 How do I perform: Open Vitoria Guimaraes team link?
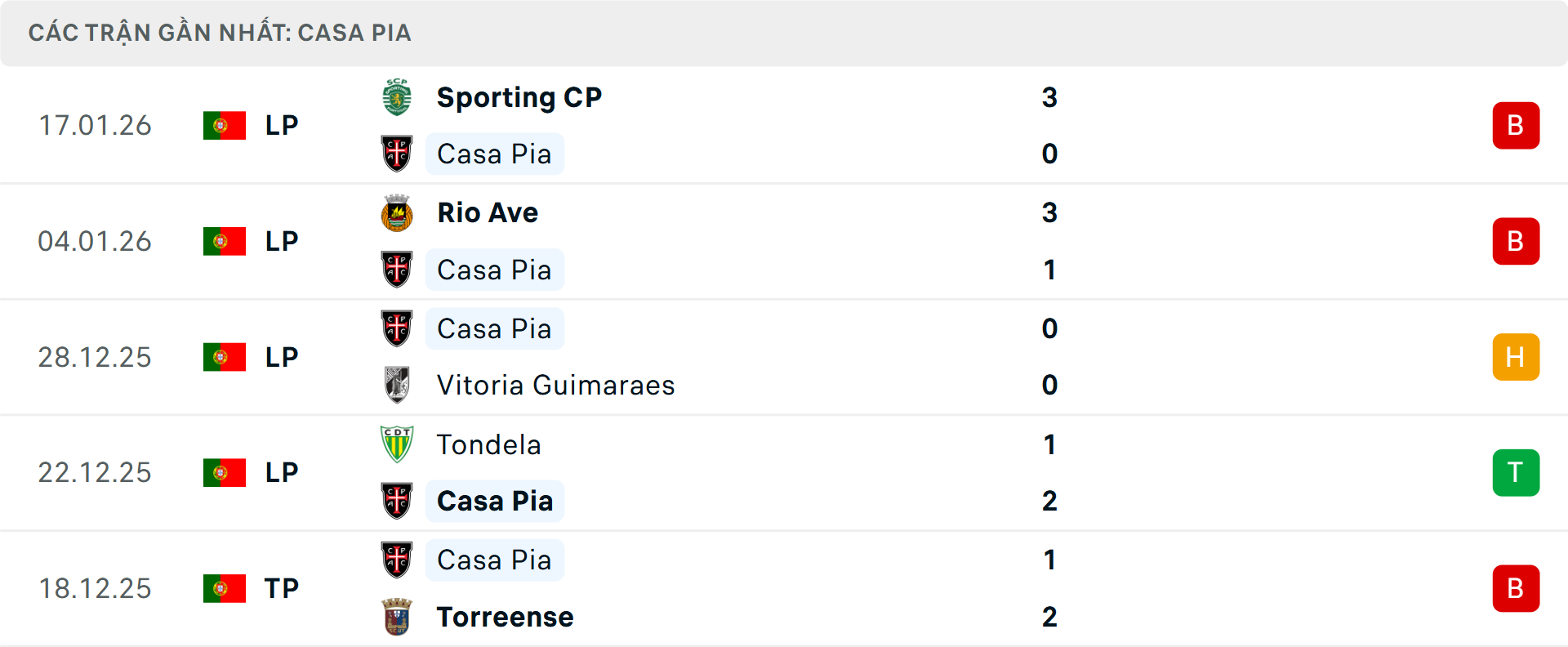[x=555, y=385]
